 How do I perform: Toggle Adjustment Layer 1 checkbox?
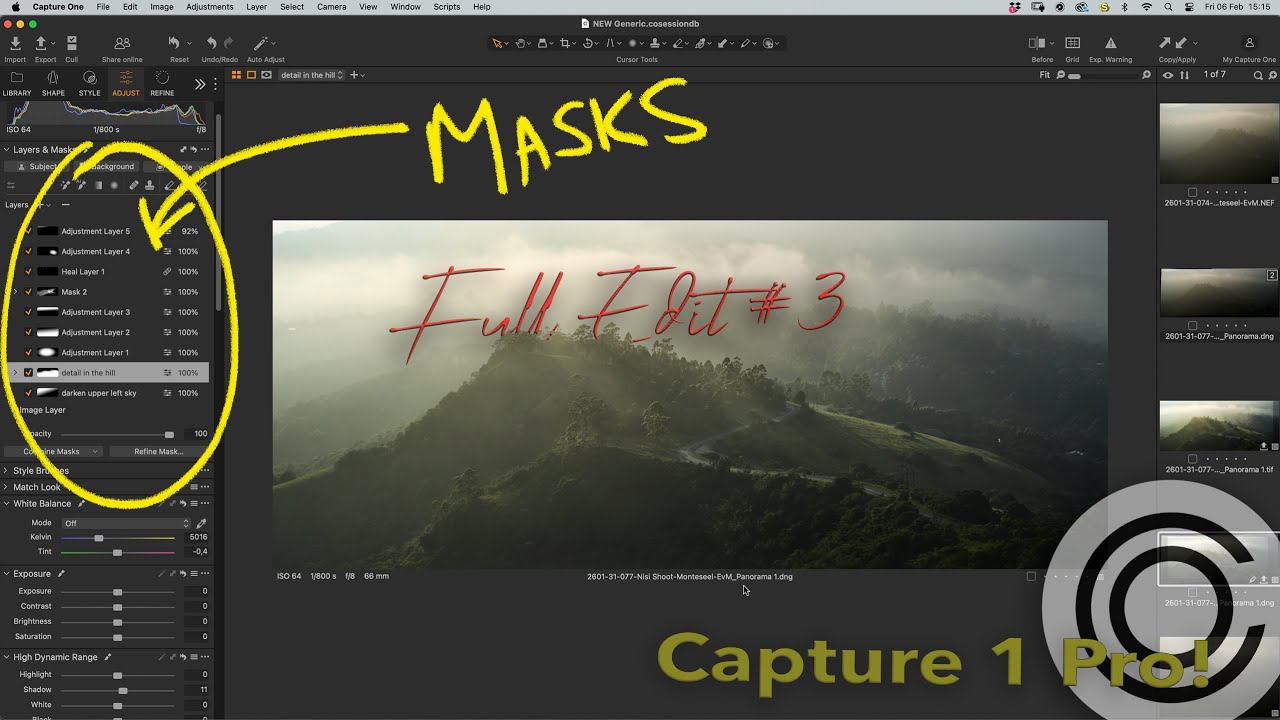pos(28,352)
